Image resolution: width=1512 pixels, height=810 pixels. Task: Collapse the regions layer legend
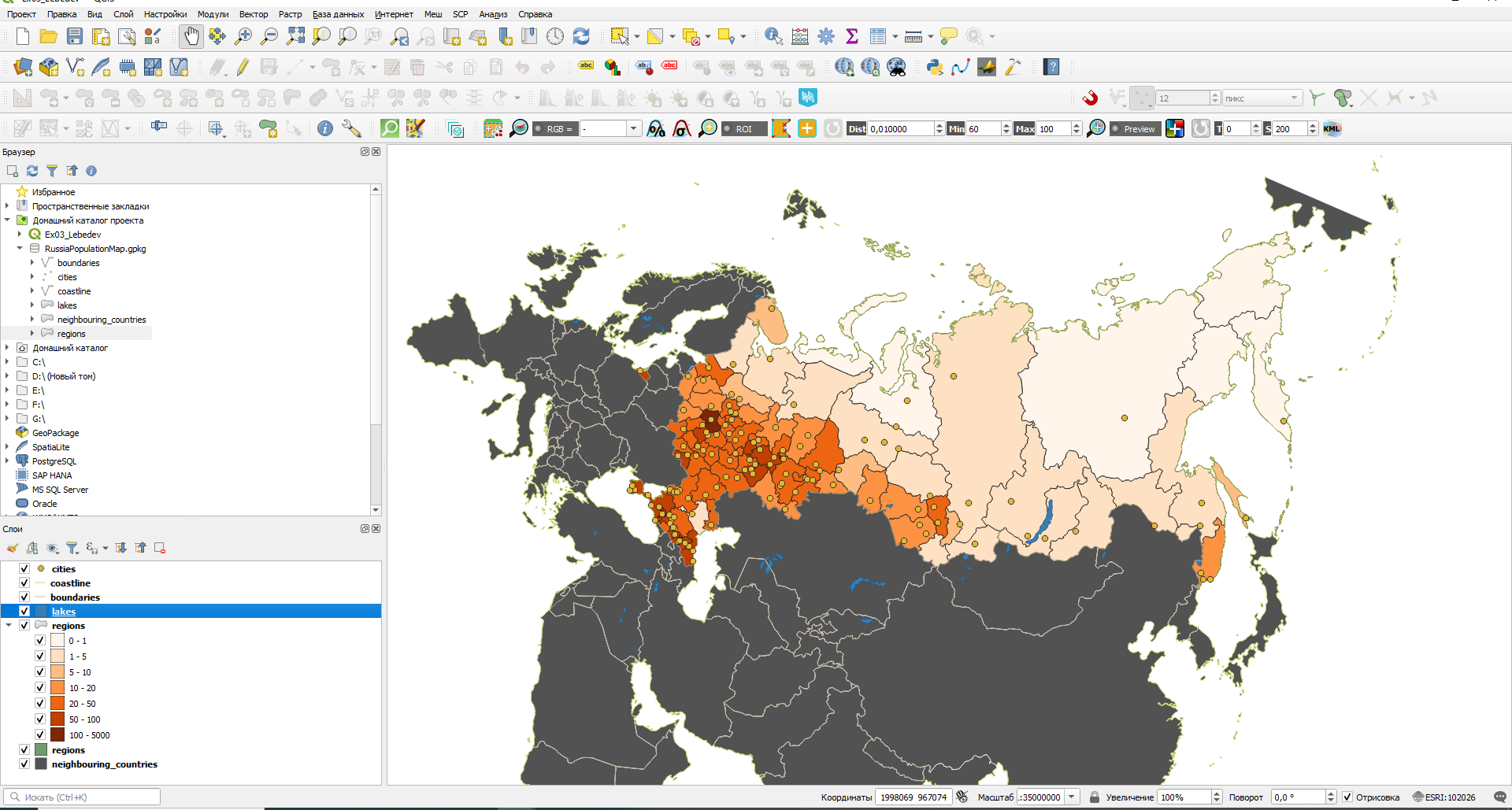click(9, 626)
